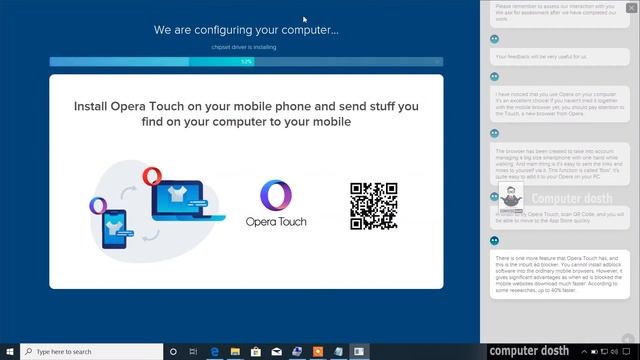Close the chat assistant panel
Viewport: 640px width, 360px height.
tap(632, 8)
